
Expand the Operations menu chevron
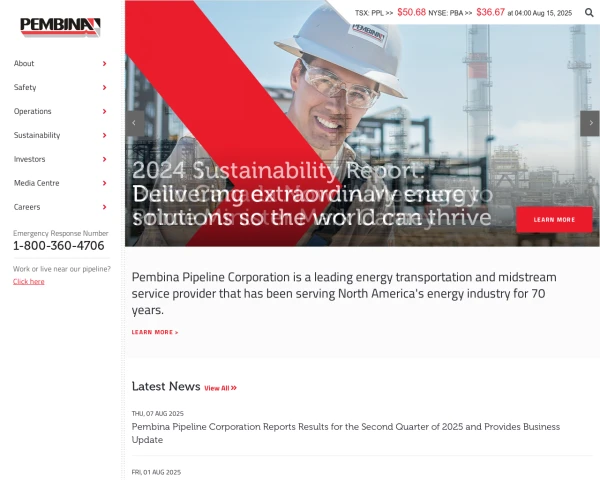coord(104,111)
